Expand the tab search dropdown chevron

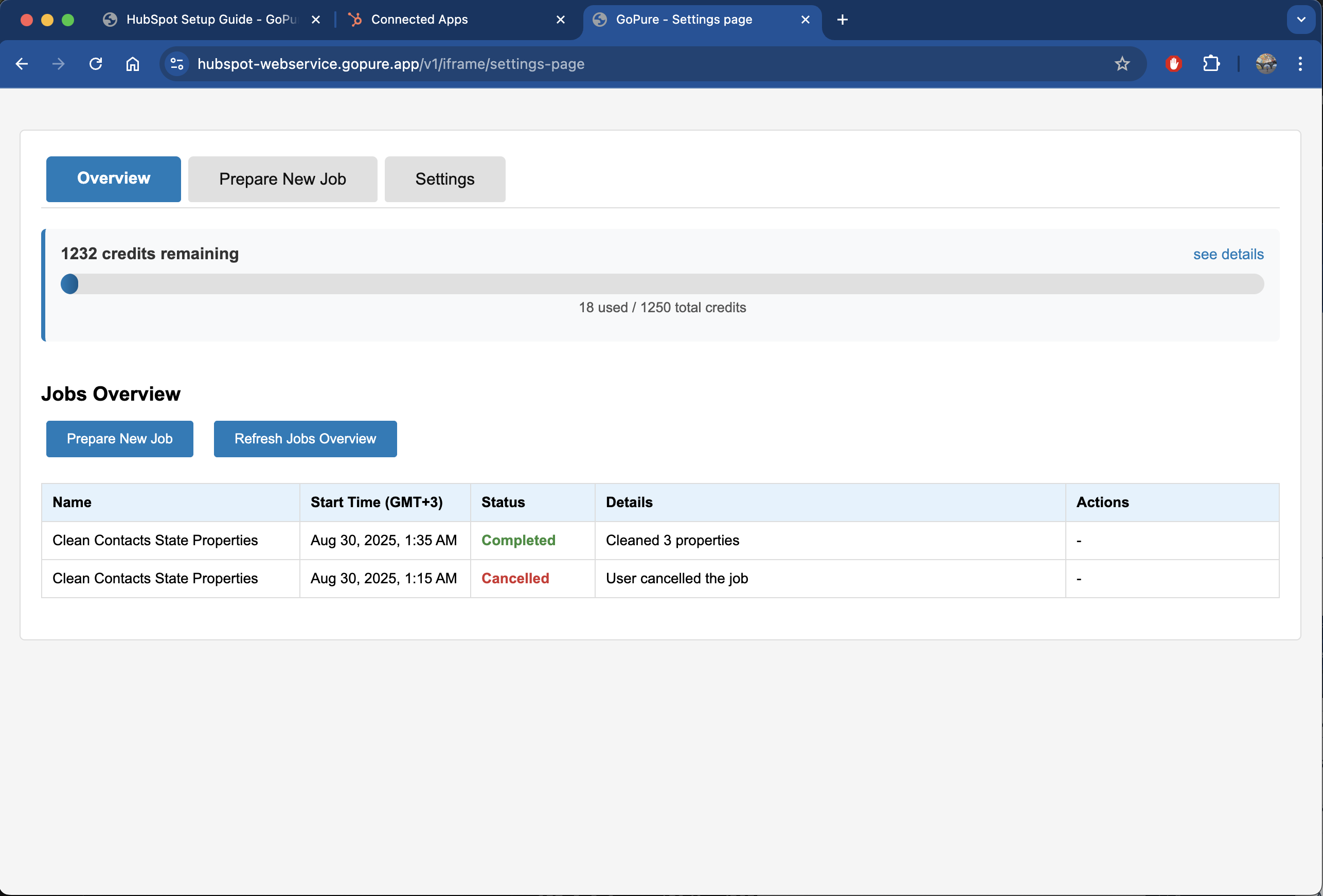coord(1301,20)
